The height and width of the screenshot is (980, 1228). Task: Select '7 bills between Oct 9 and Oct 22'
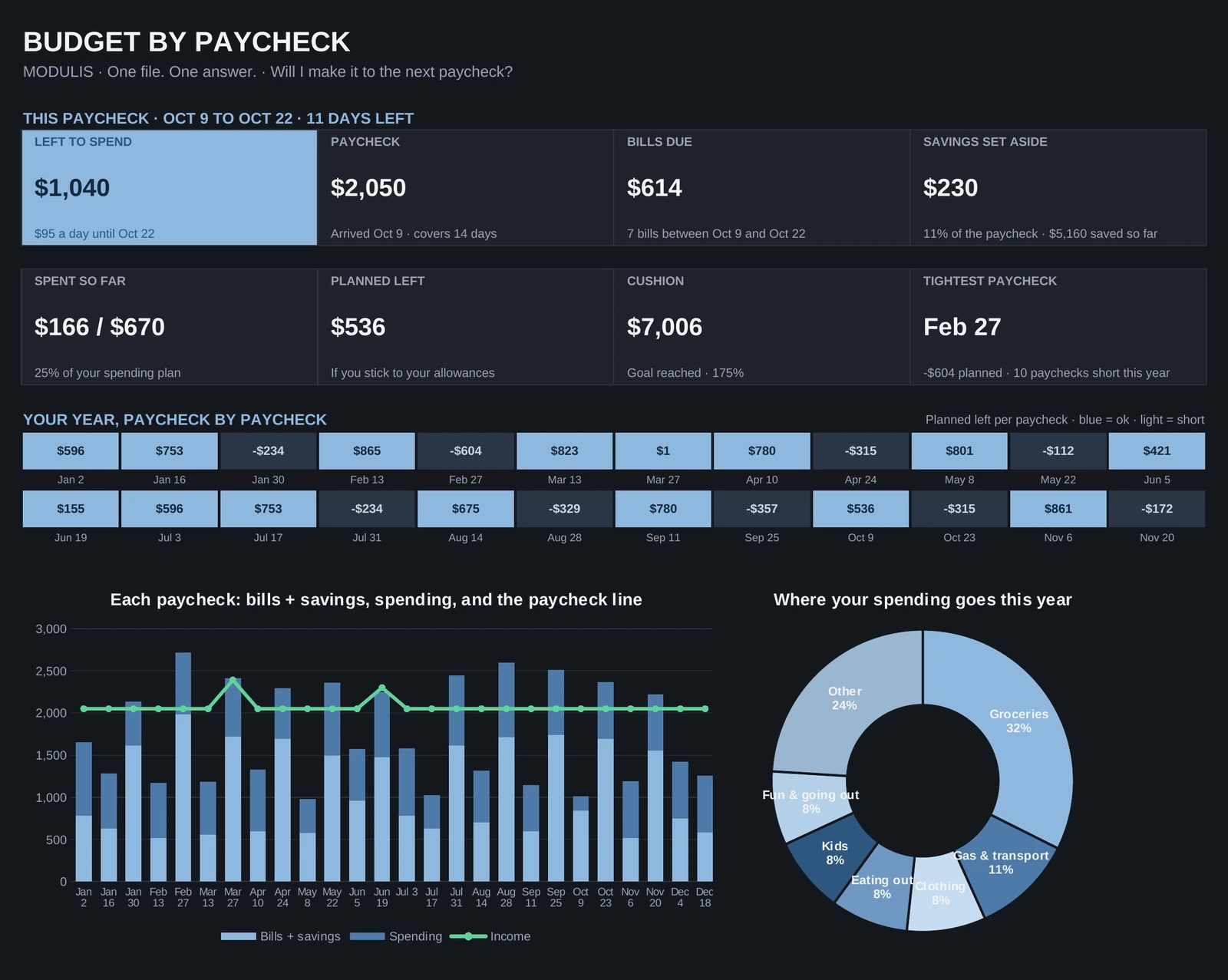point(716,233)
